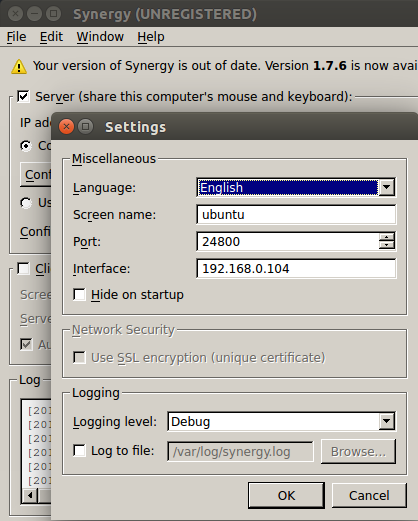418x521 pixels.
Task: Click the log file path field
Action: pyautogui.click(x=240, y=452)
